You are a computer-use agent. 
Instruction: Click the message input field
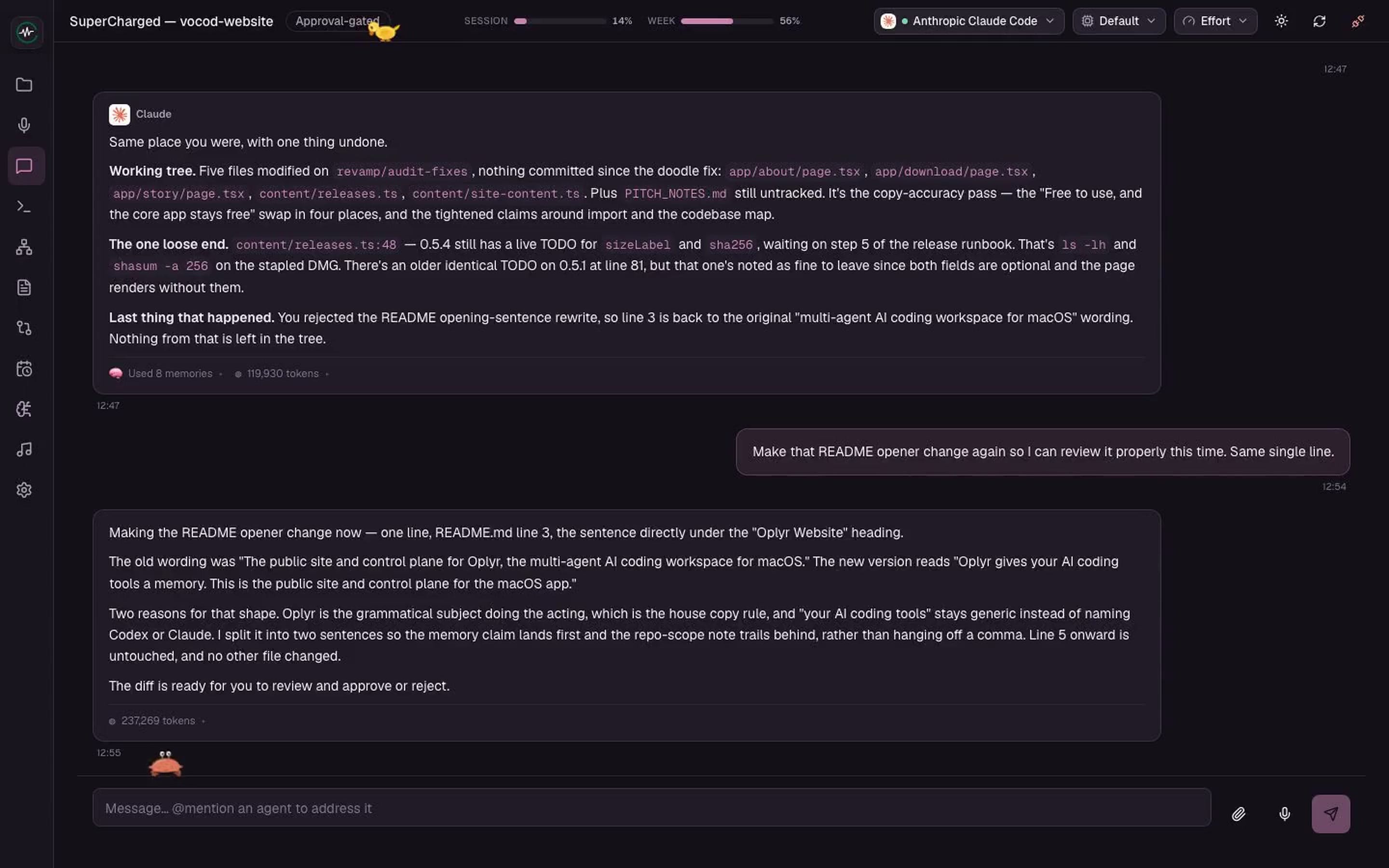tap(652, 808)
